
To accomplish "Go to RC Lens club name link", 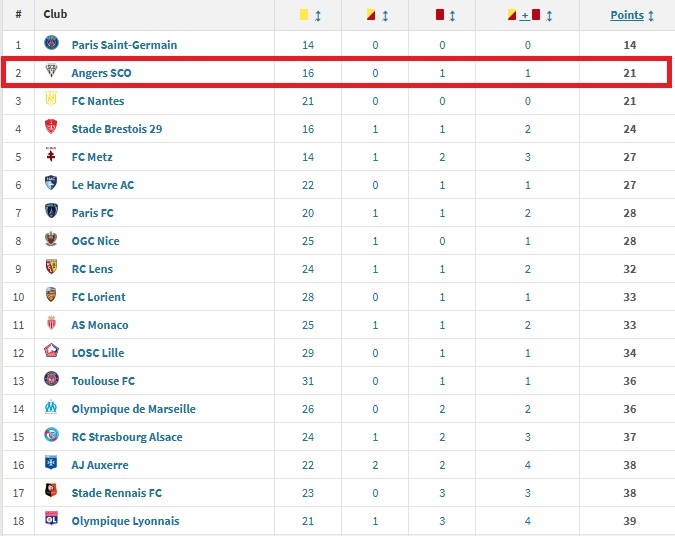I will click(92, 269).
